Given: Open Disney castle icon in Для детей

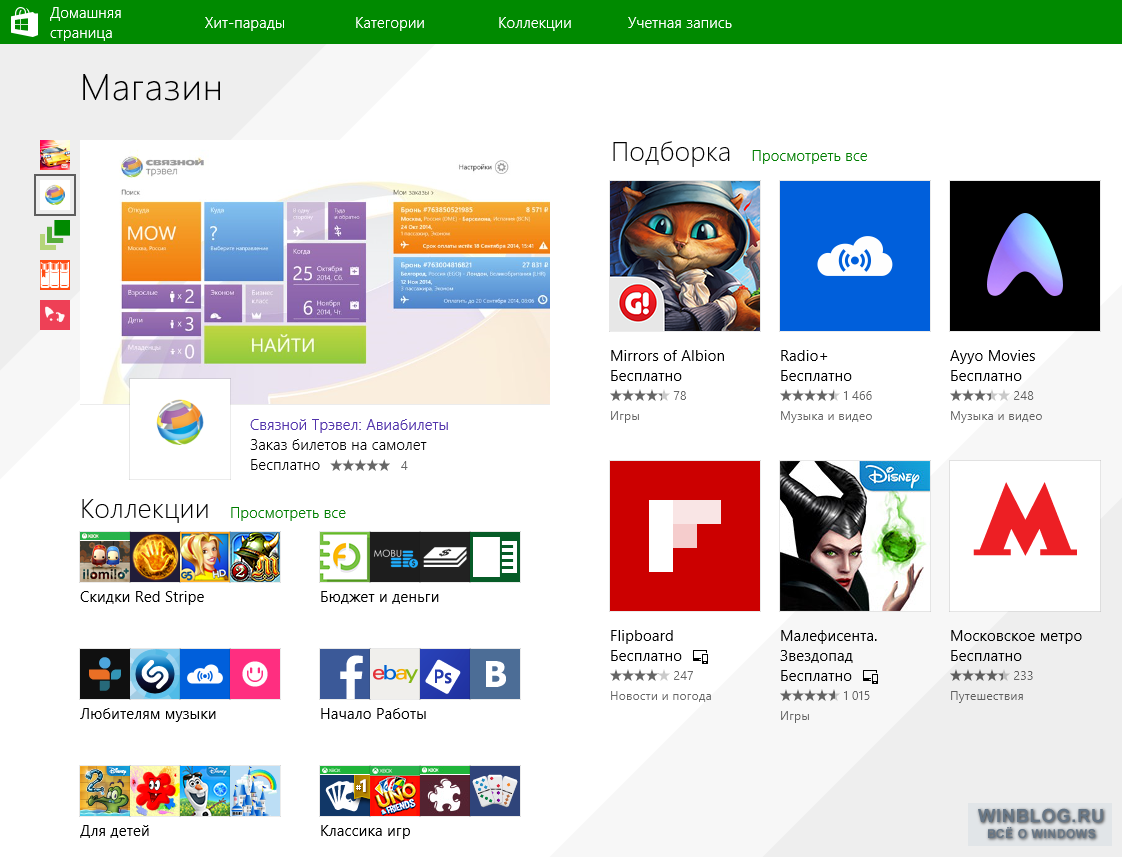Looking at the screenshot, I should click(x=255, y=790).
